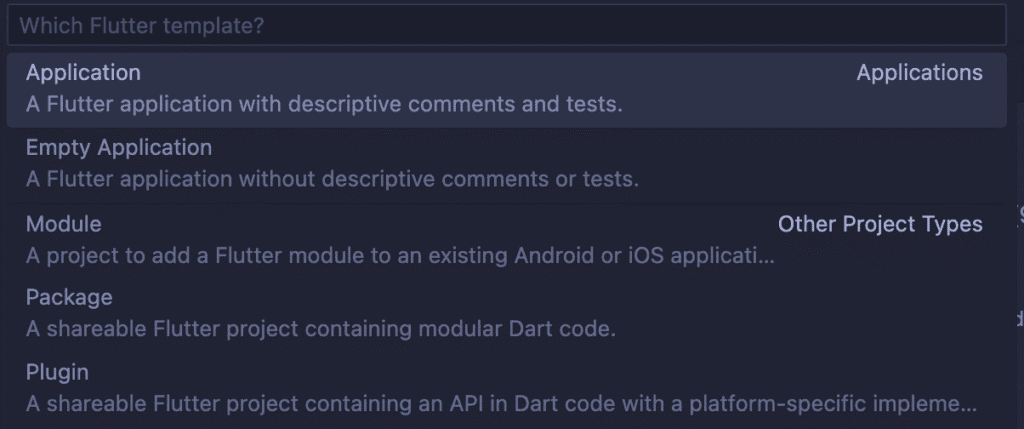Click the 'Plugin' title text

point(57,372)
